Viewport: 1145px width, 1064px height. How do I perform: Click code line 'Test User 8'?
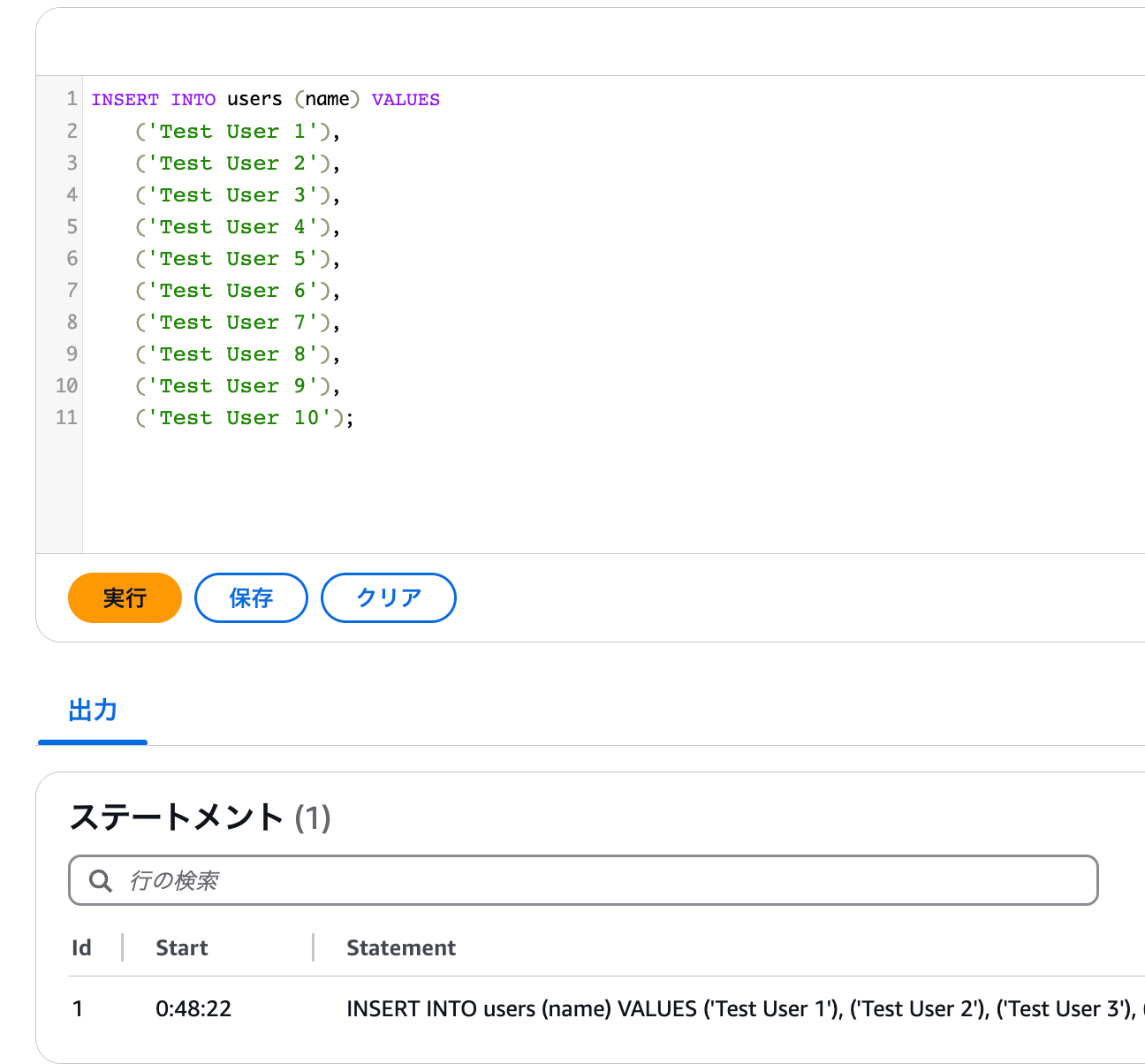(x=238, y=353)
